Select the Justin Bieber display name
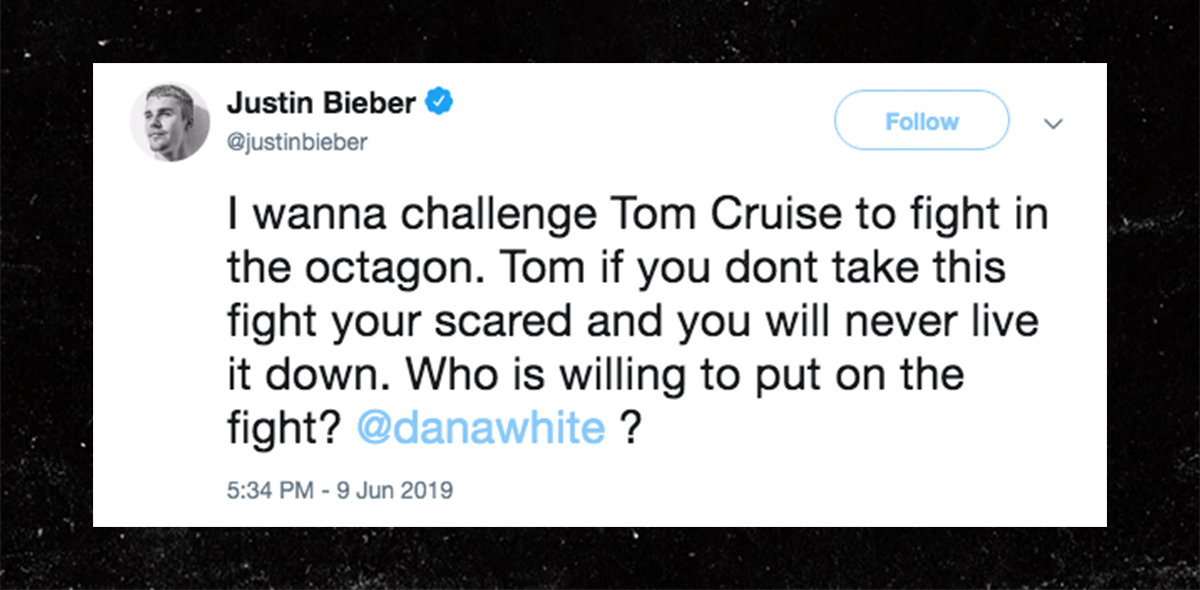 pos(320,101)
